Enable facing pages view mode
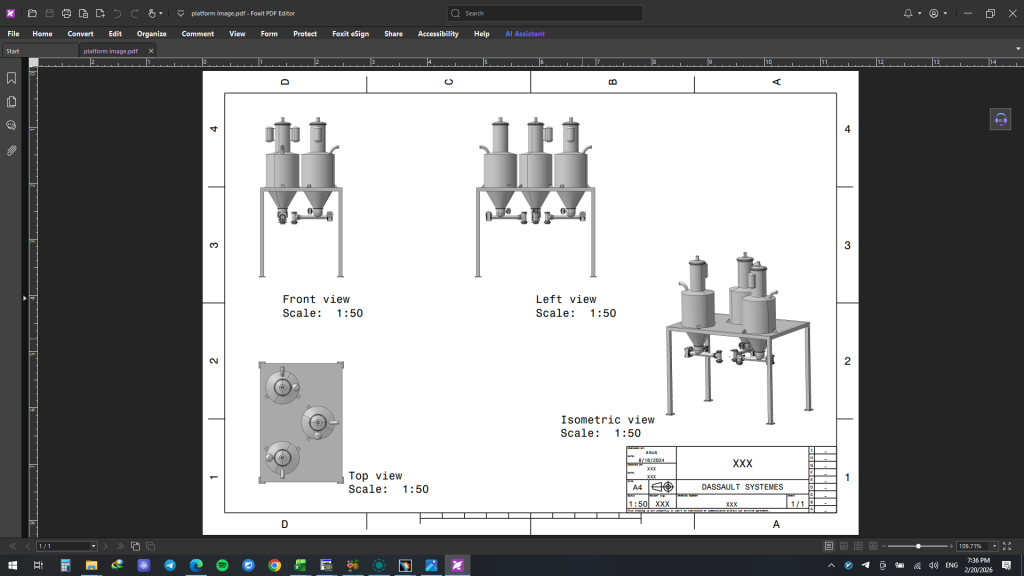The height and width of the screenshot is (576, 1024). tap(858, 546)
